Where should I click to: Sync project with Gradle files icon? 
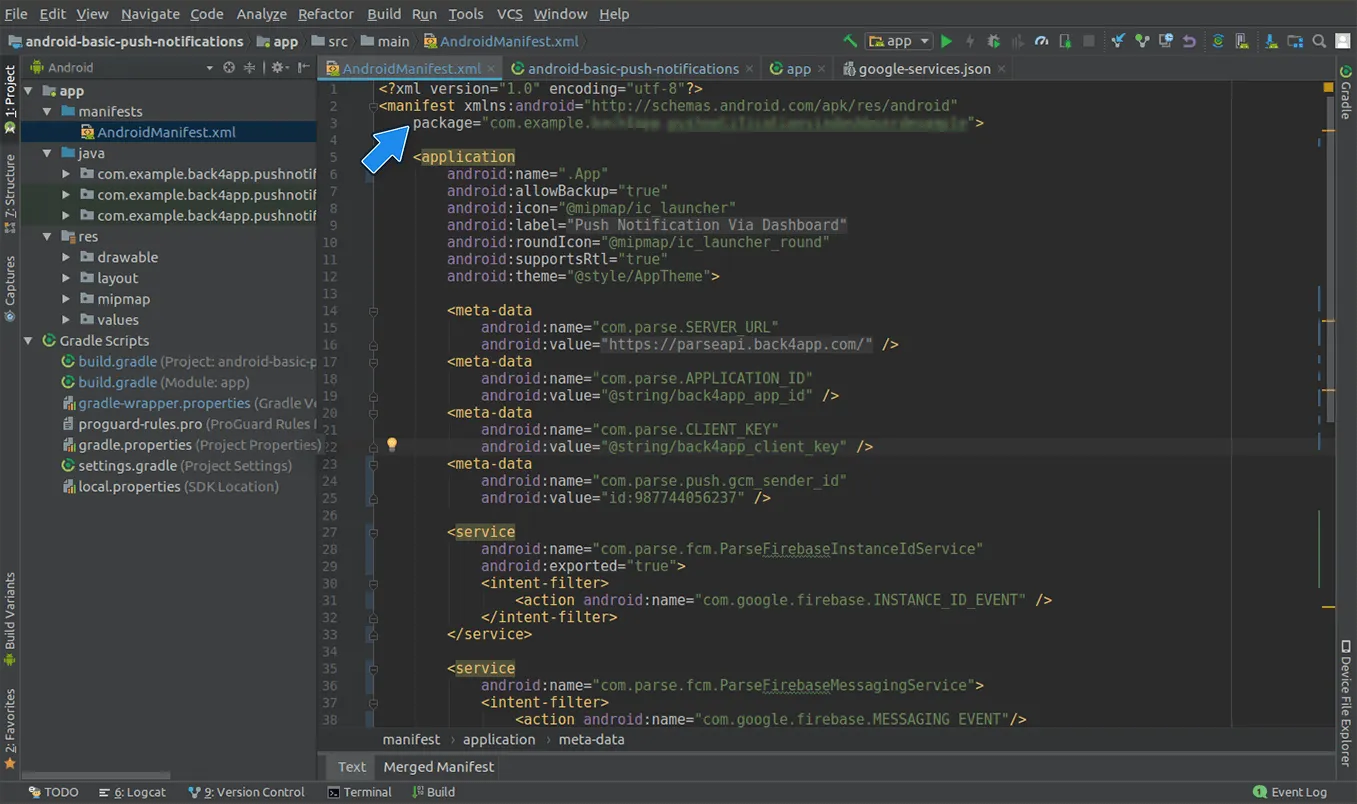coord(1218,41)
